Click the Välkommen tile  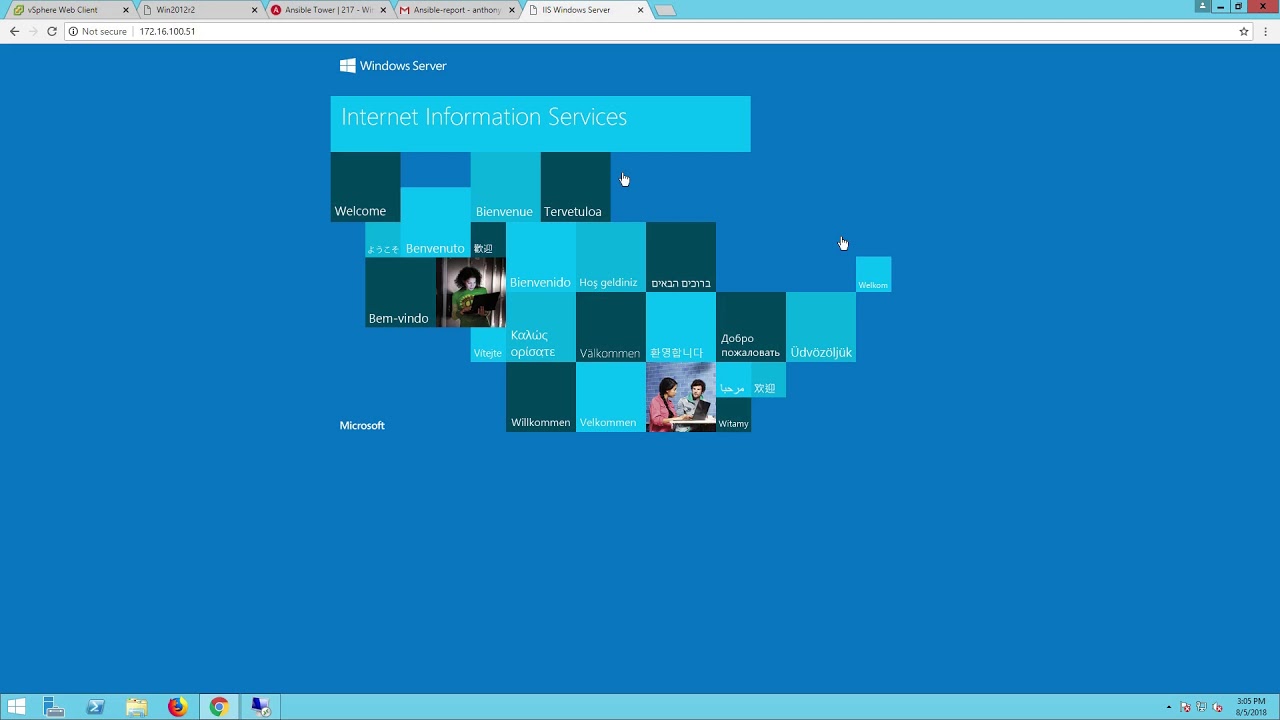click(x=610, y=327)
